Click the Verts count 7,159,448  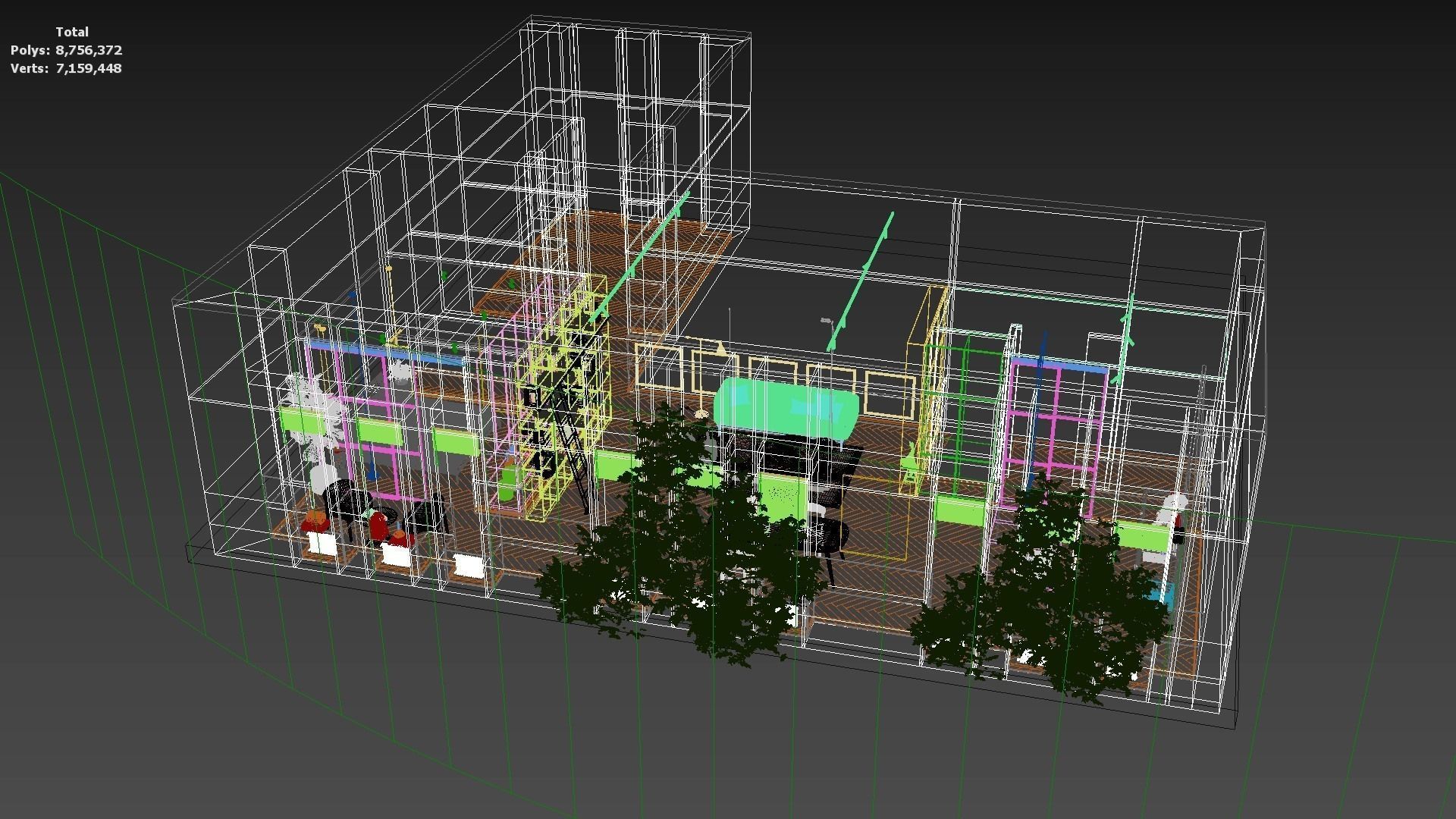coord(89,68)
